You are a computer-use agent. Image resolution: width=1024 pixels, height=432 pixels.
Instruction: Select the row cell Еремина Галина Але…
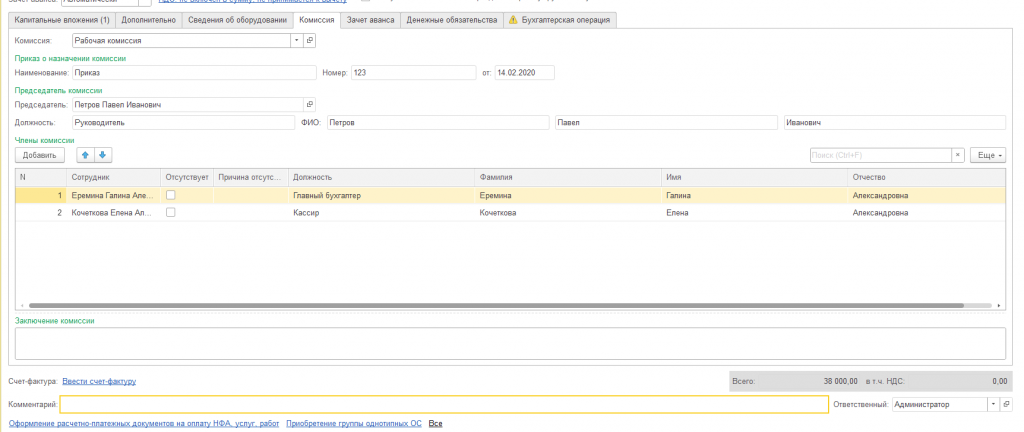click(113, 195)
